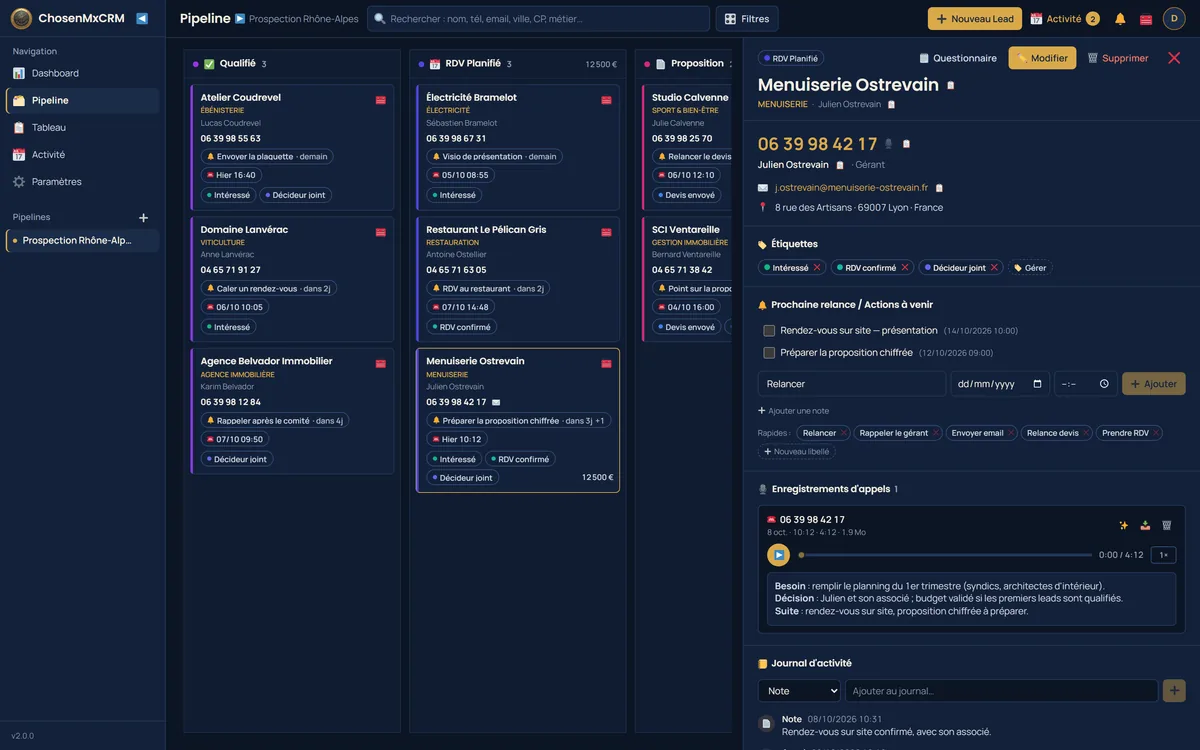Expand Ajouter une note
1200x750 pixels.
(x=793, y=411)
